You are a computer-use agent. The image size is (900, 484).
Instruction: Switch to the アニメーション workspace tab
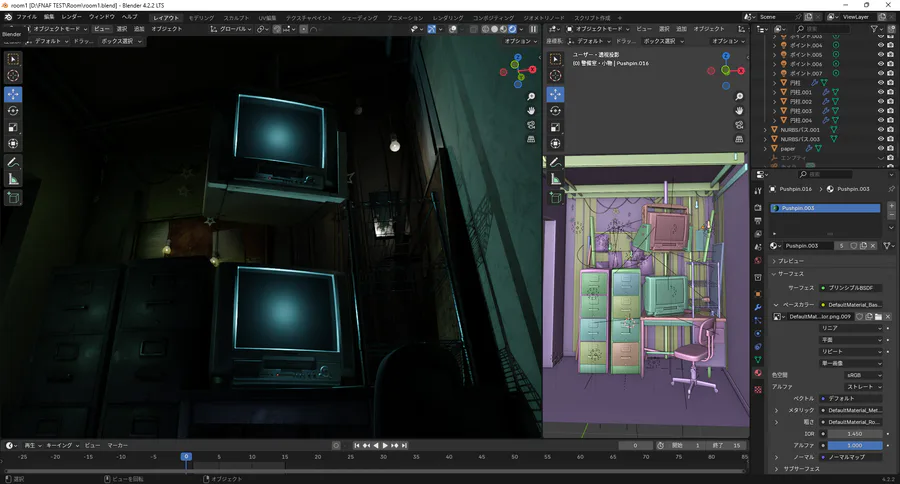(405, 18)
